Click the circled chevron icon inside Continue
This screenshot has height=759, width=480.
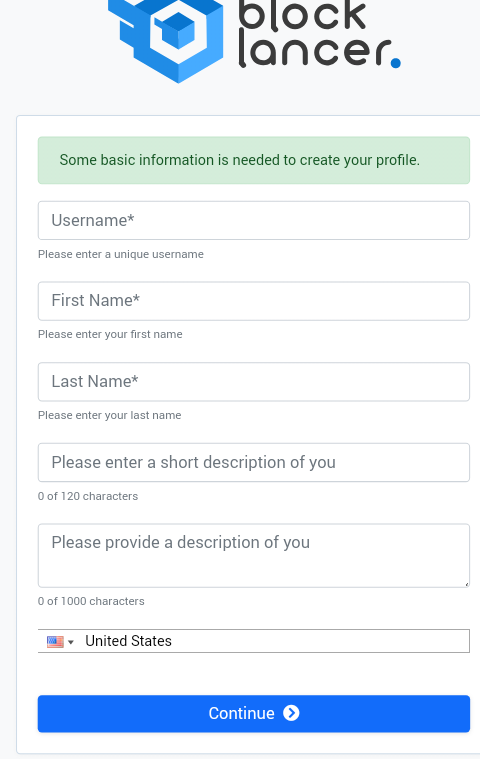[291, 713]
